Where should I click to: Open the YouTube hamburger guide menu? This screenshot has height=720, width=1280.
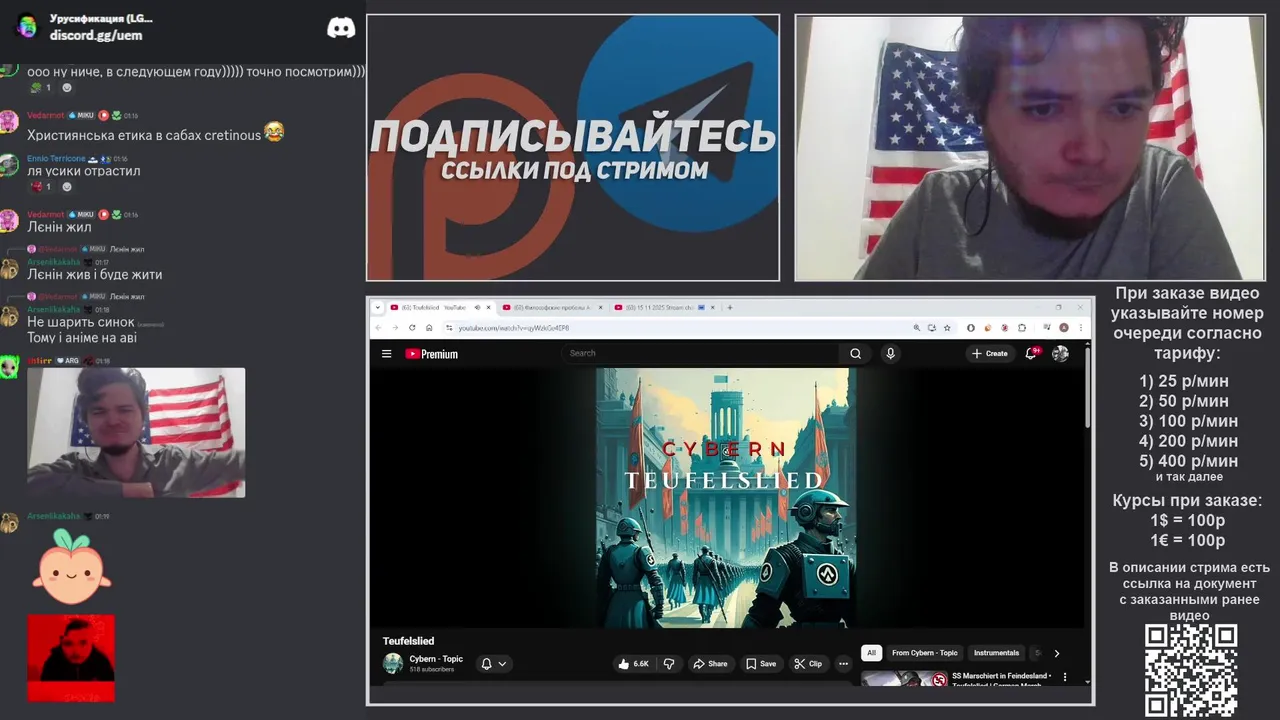coord(386,353)
